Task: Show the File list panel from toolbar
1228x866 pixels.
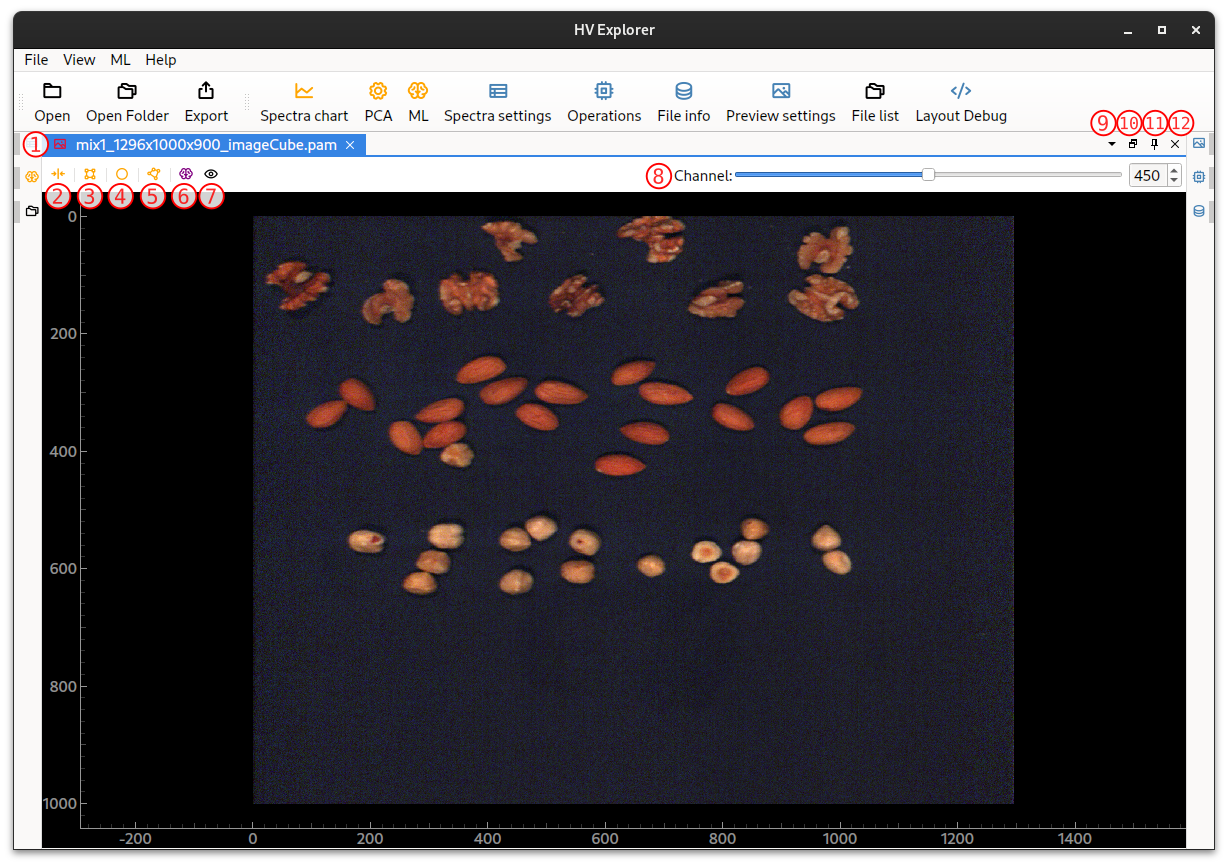Action: tap(875, 103)
